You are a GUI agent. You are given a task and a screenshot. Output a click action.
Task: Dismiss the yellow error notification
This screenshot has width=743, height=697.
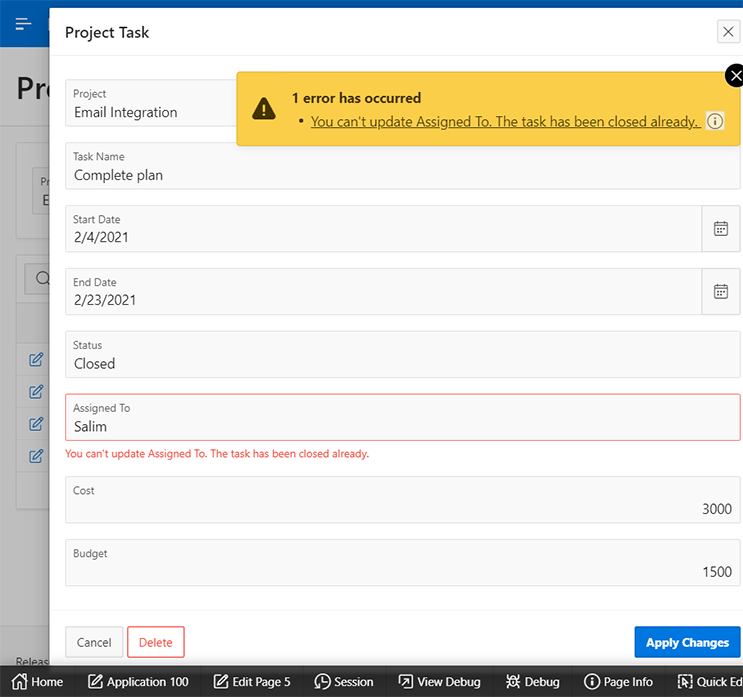(735, 76)
